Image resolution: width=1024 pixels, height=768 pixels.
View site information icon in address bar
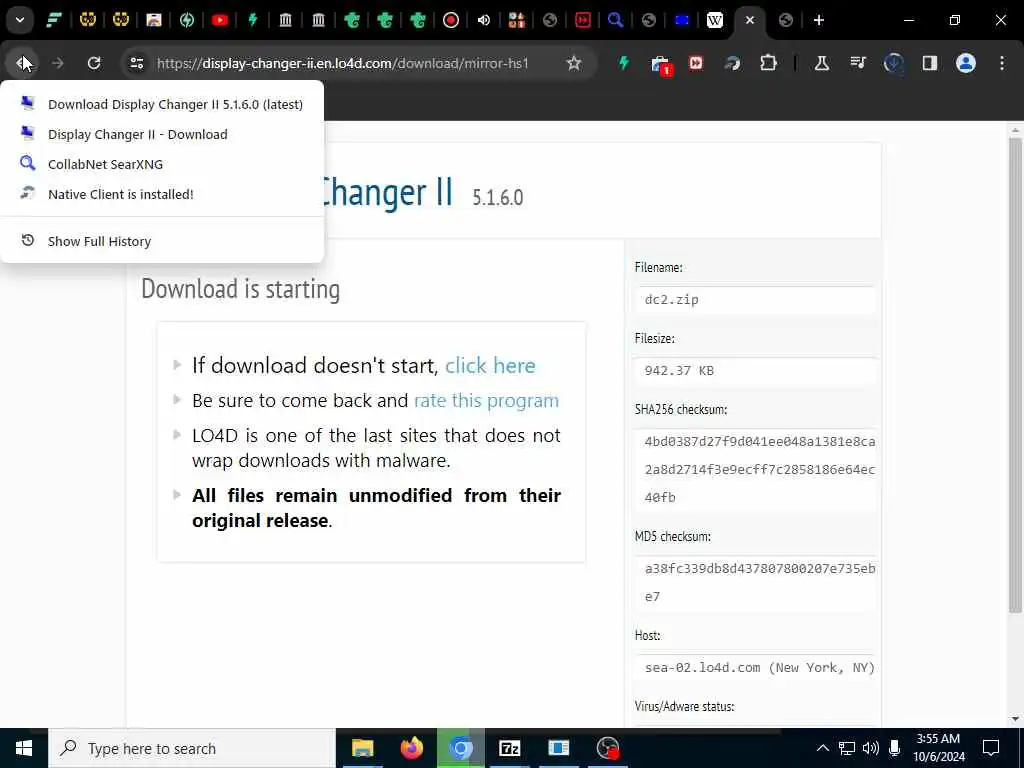click(x=136, y=63)
